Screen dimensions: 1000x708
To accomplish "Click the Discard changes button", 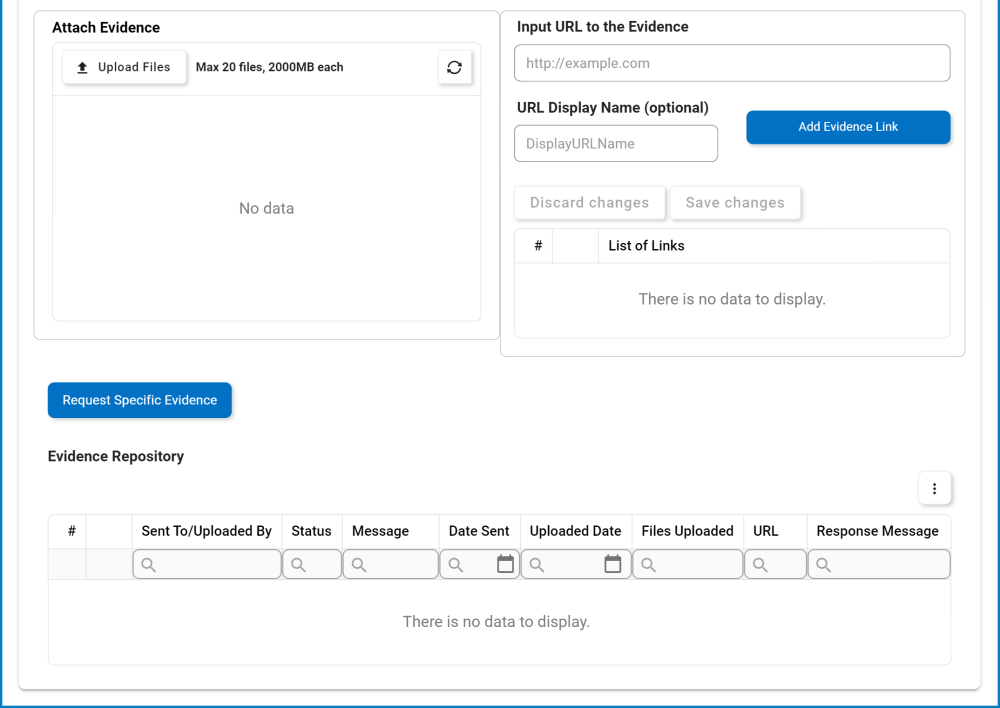I will coord(589,202).
